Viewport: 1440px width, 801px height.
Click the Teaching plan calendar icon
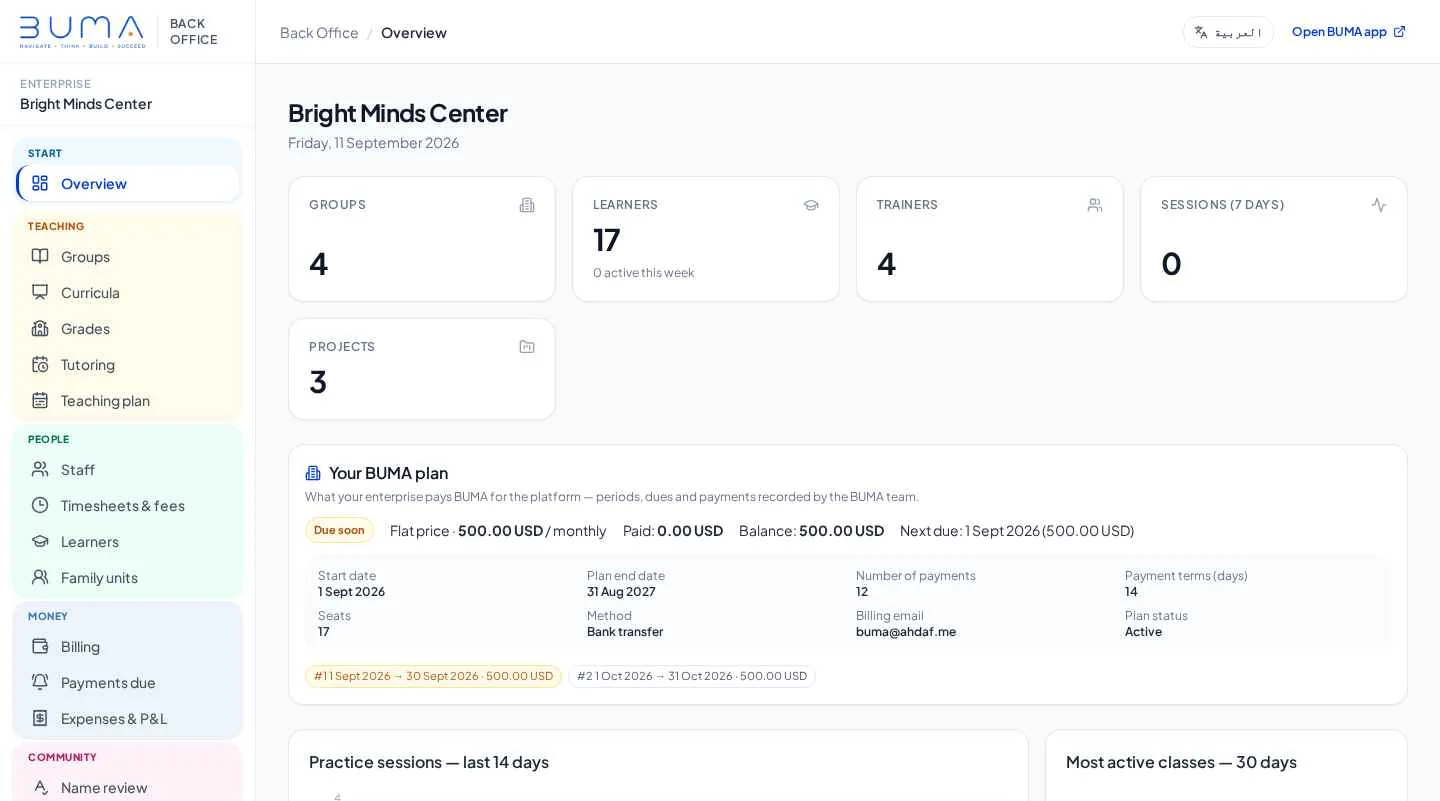pyautogui.click(x=40, y=400)
